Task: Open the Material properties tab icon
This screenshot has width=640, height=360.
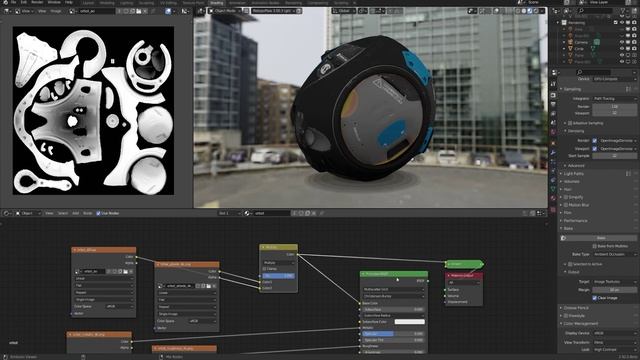Action: tap(553, 199)
